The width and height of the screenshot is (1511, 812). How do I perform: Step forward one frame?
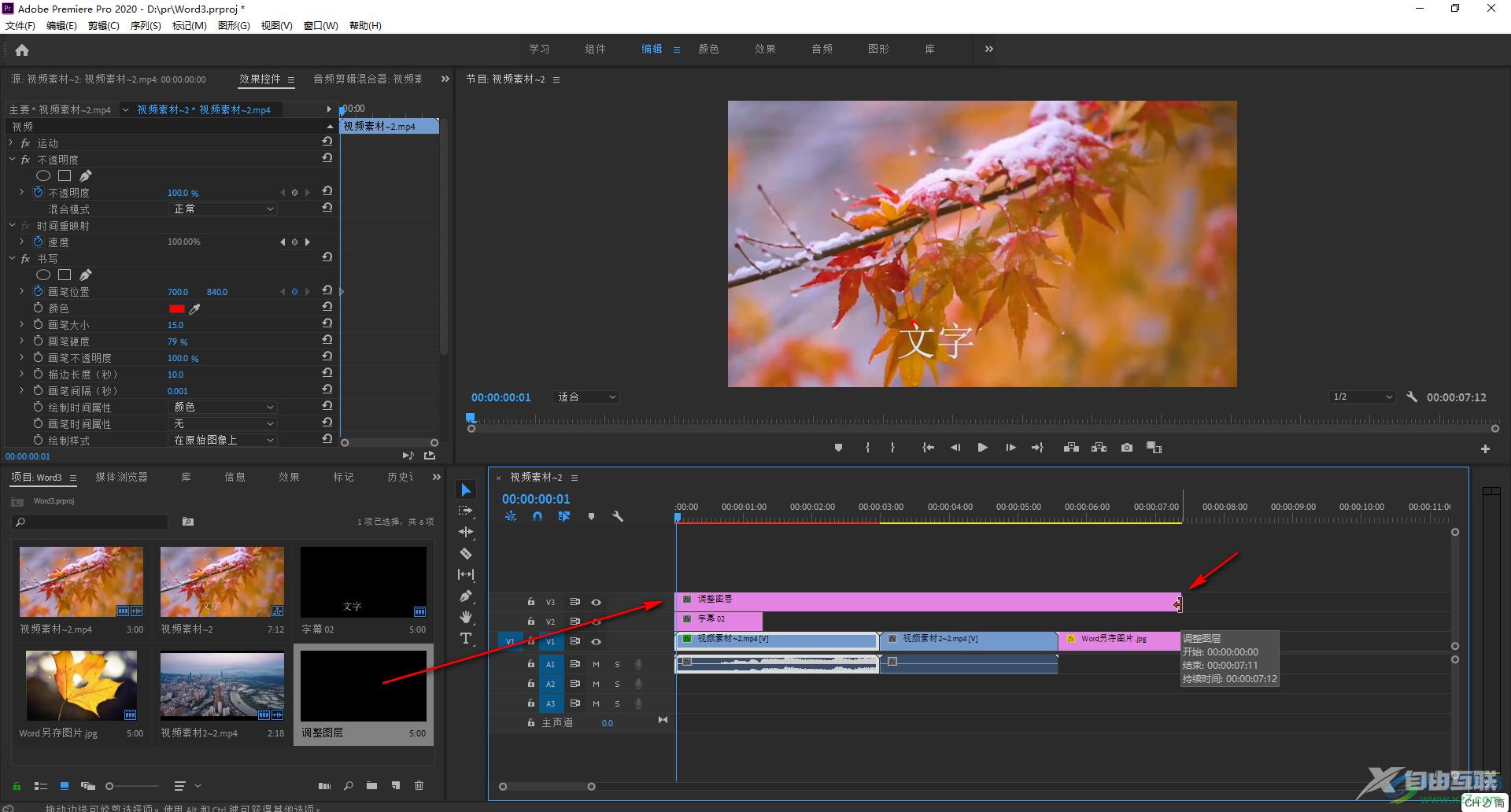(x=1010, y=448)
